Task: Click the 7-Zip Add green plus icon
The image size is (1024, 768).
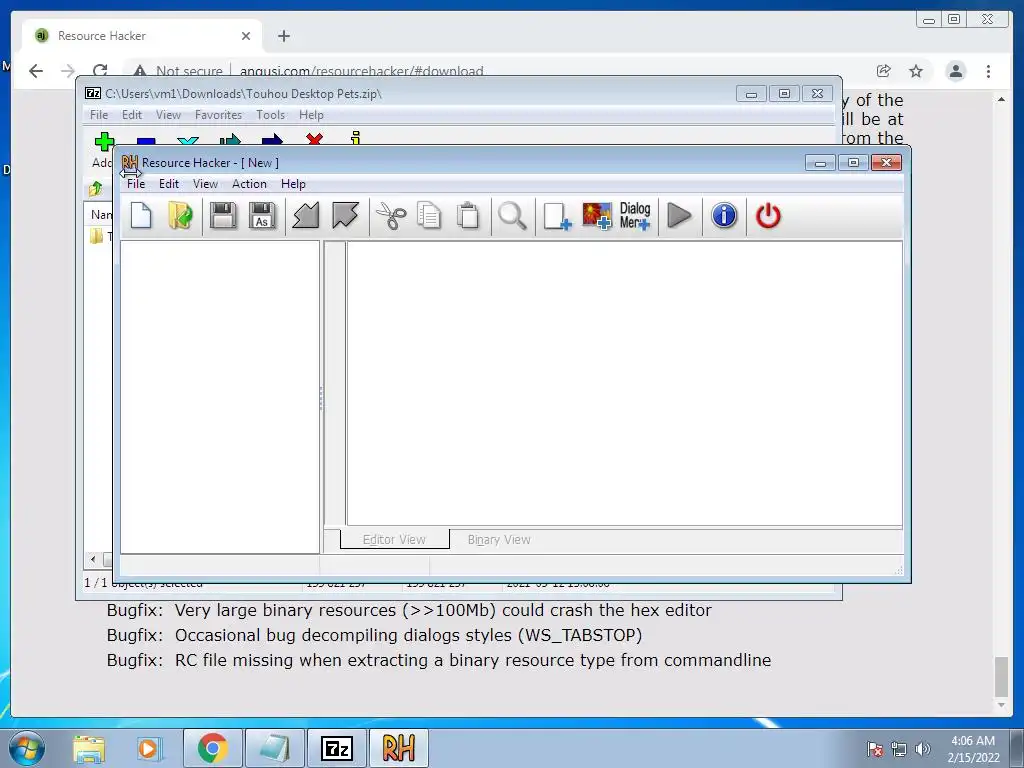Action: coord(104,140)
